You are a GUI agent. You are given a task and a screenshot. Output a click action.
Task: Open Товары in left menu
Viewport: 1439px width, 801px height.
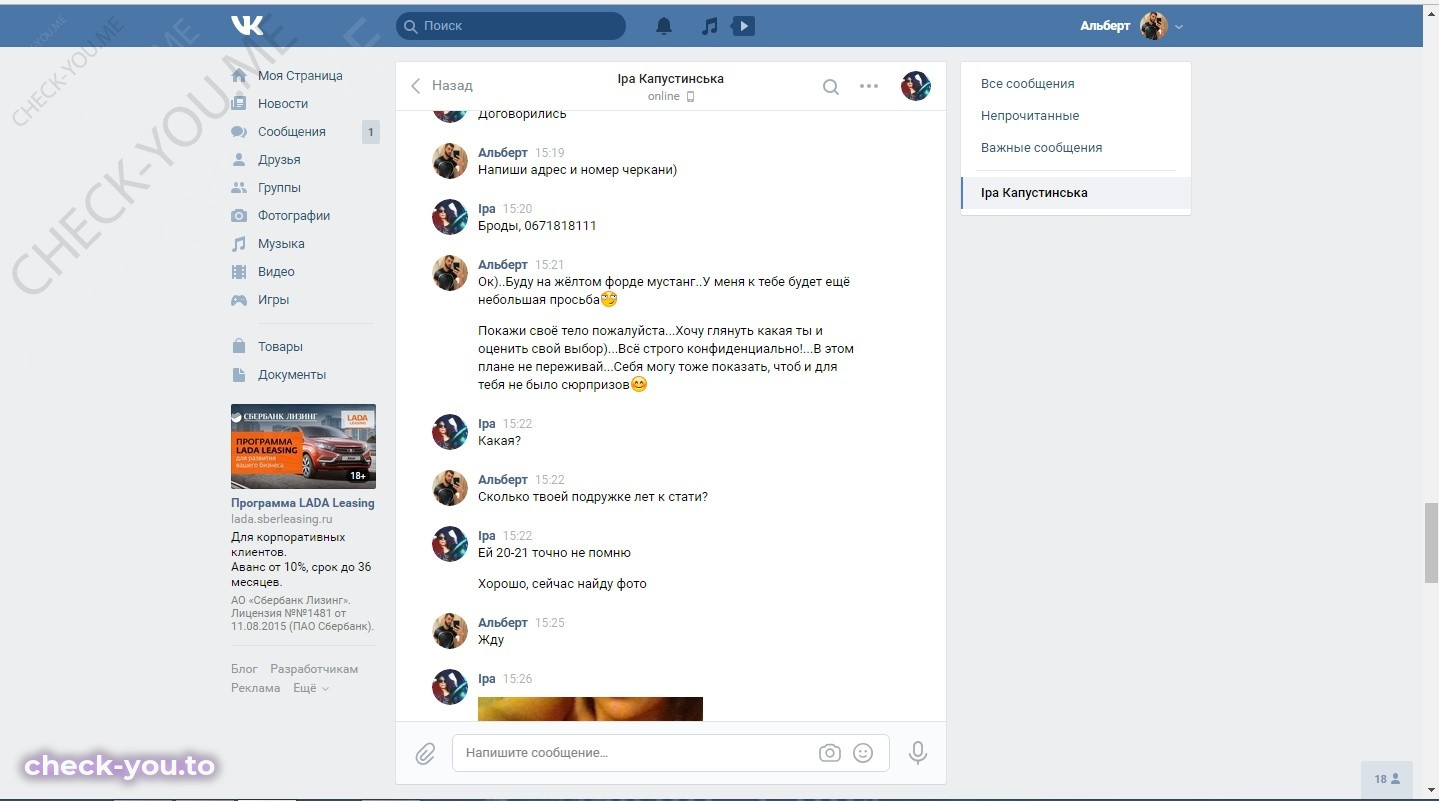click(x=280, y=347)
